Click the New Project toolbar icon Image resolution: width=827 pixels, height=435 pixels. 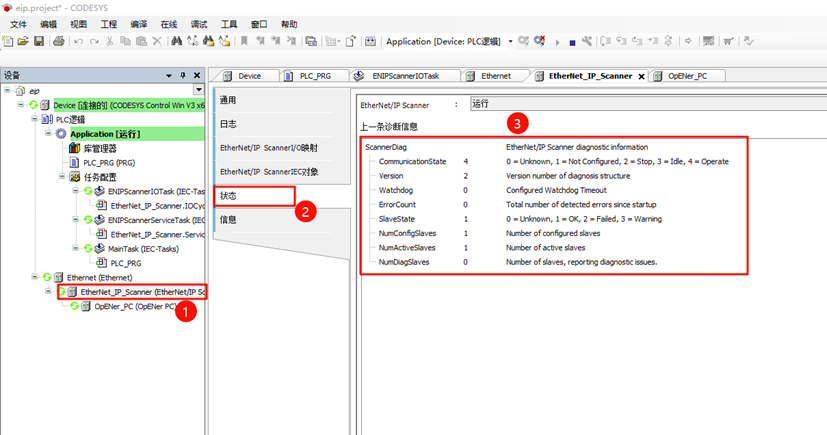8,41
